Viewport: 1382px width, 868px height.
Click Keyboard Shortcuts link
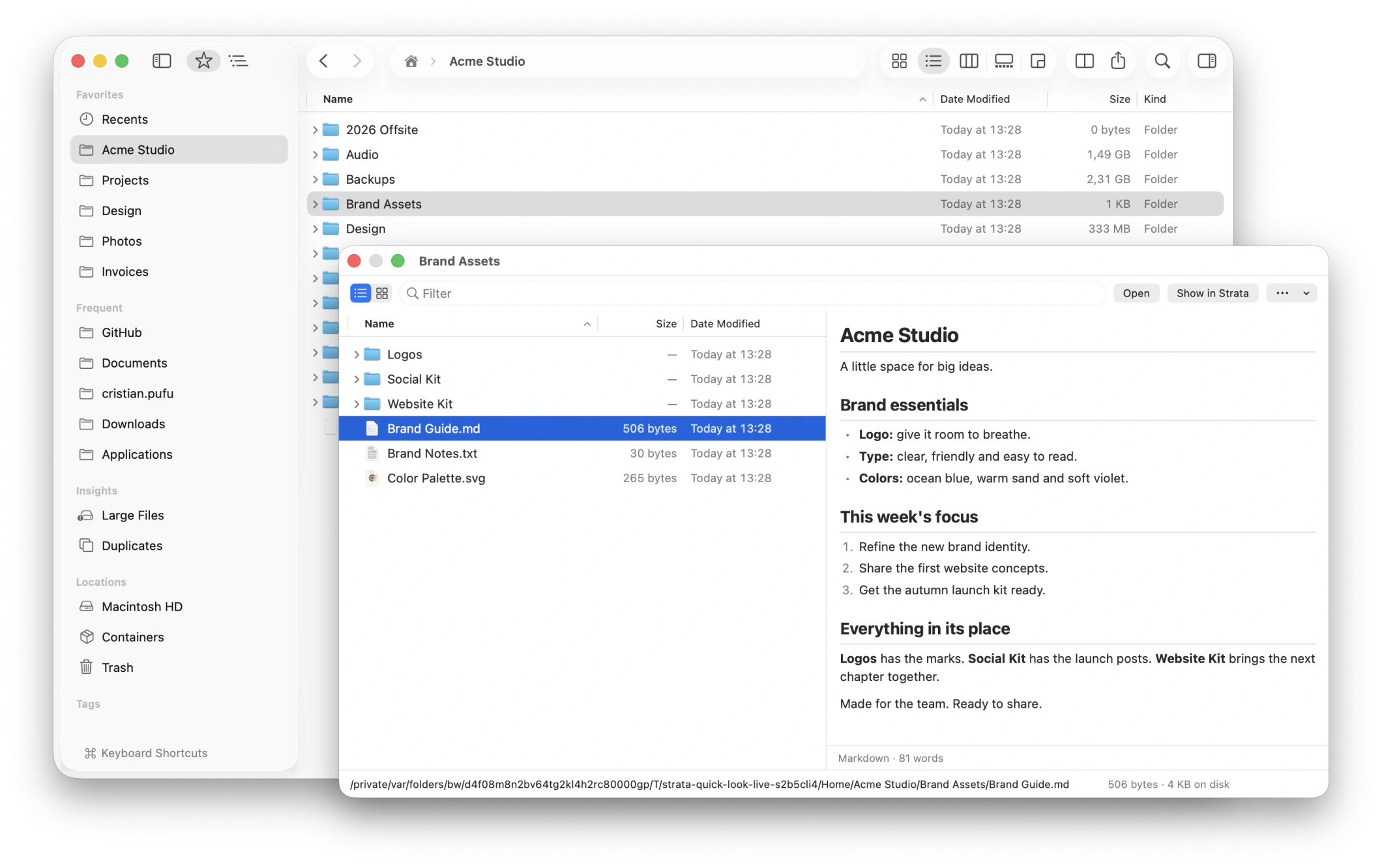pyautogui.click(x=146, y=753)
